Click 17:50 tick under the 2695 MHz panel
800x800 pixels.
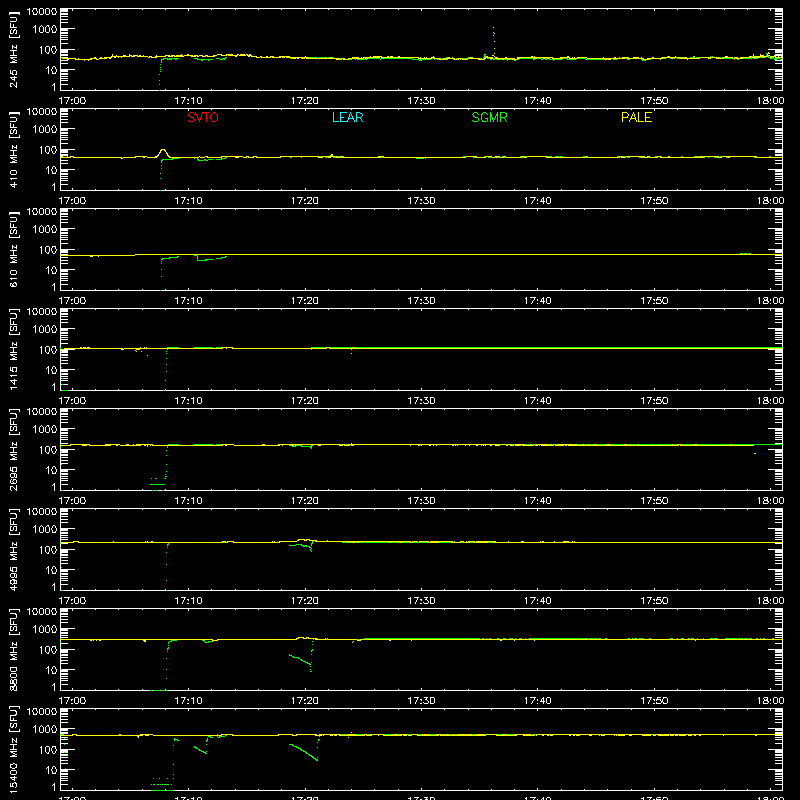click(x=654, y=501)
